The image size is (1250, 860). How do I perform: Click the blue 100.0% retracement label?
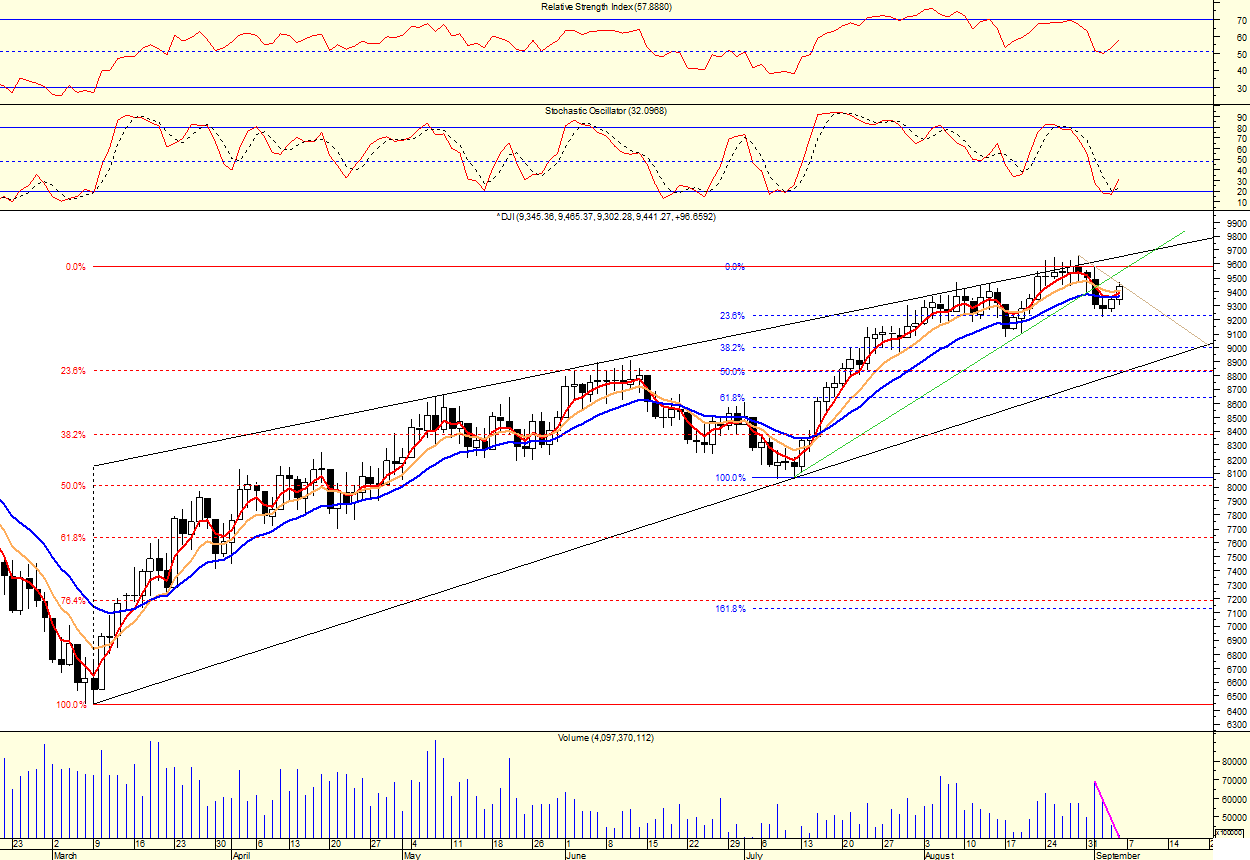pos(730,478)
